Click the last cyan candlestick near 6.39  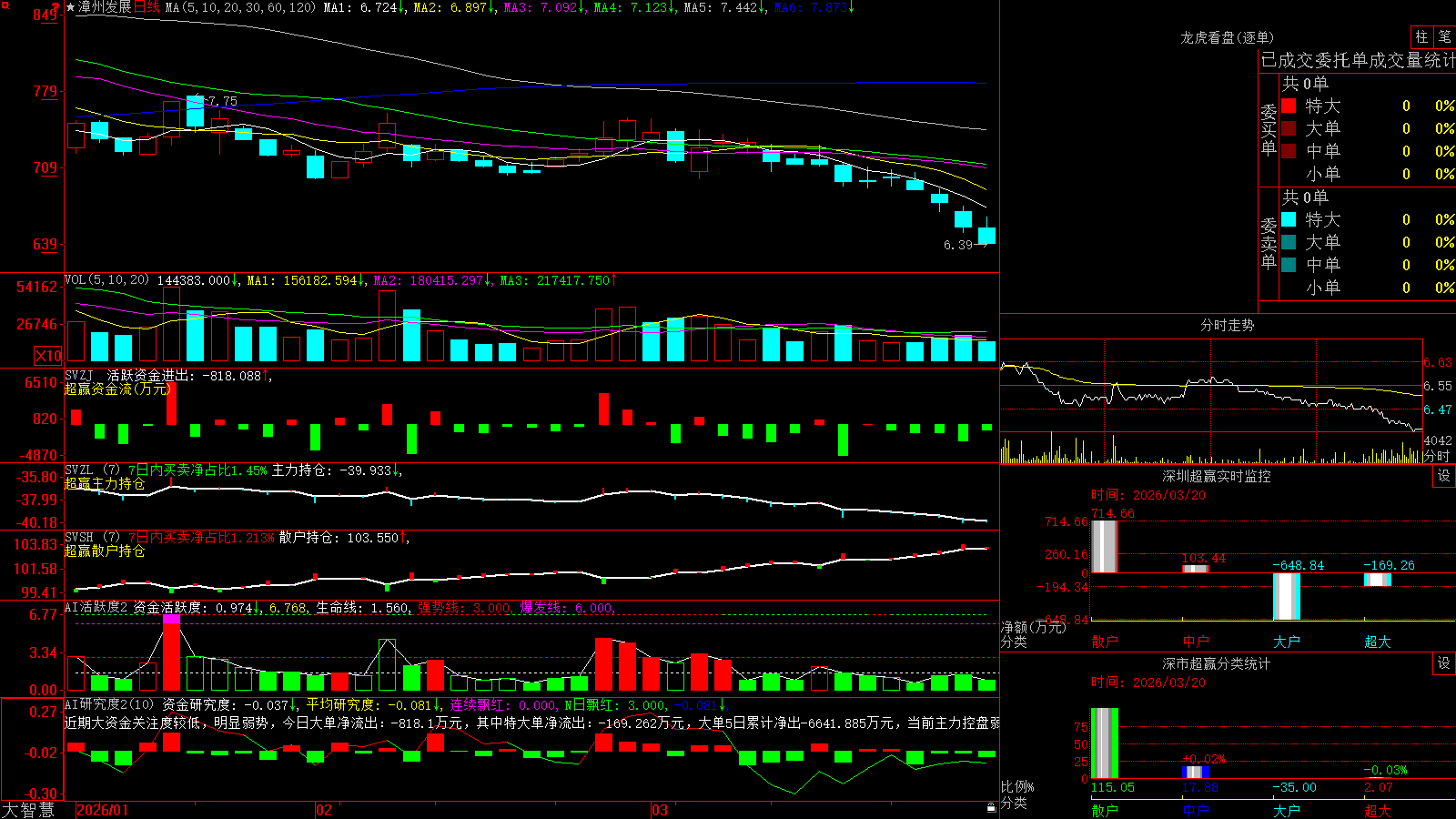tap(986, 235)
